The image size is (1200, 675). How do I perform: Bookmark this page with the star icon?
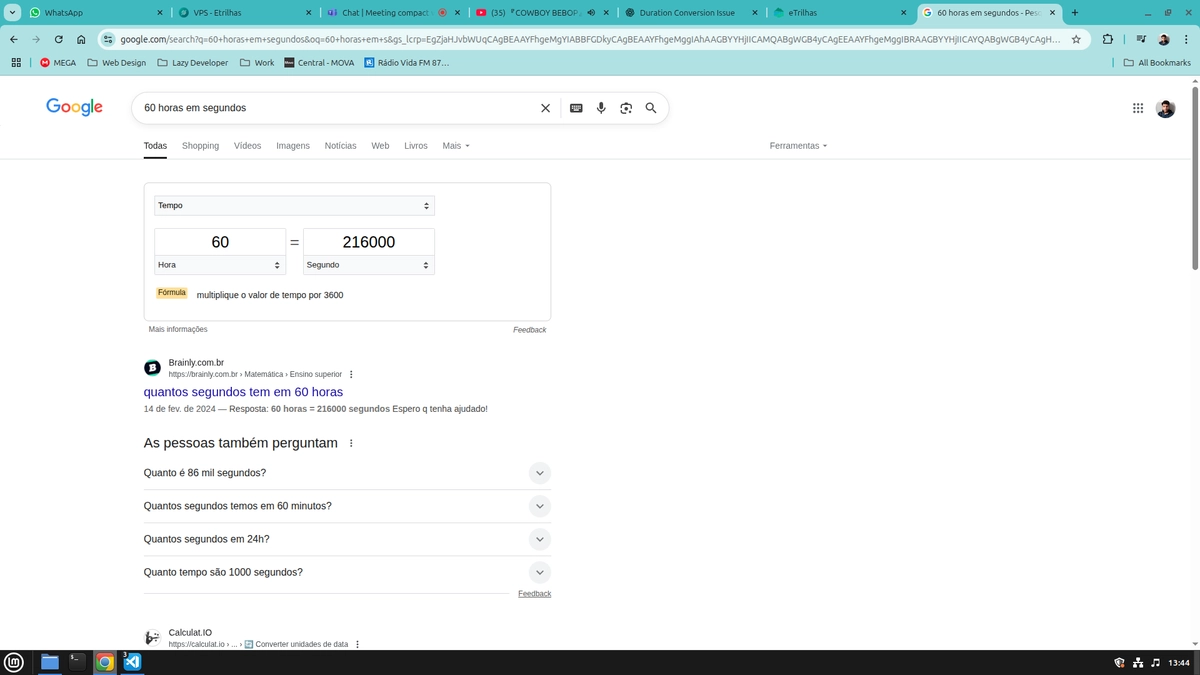click(1076, 39)
